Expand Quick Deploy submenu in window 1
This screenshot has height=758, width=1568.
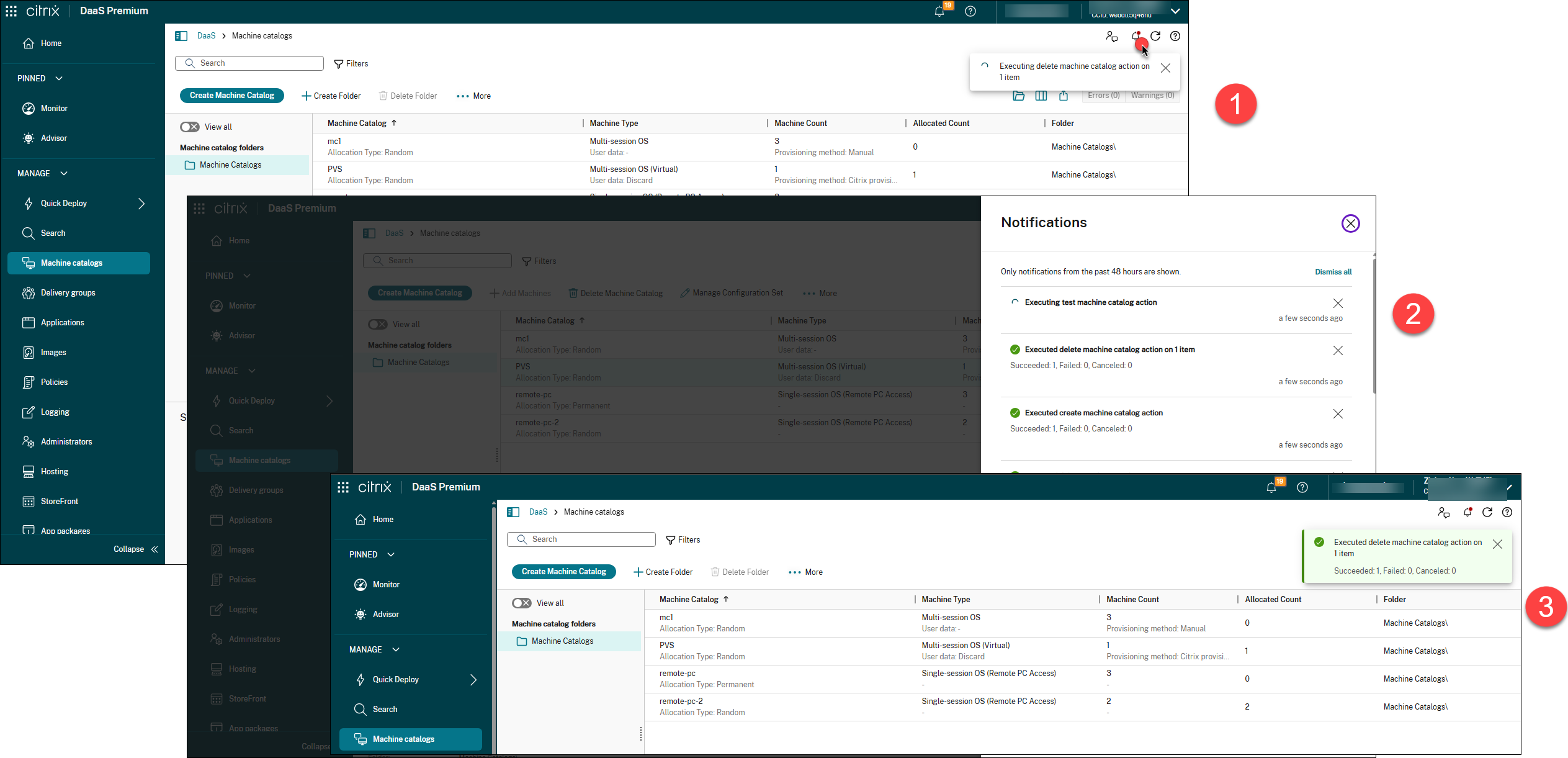point(141,204)
